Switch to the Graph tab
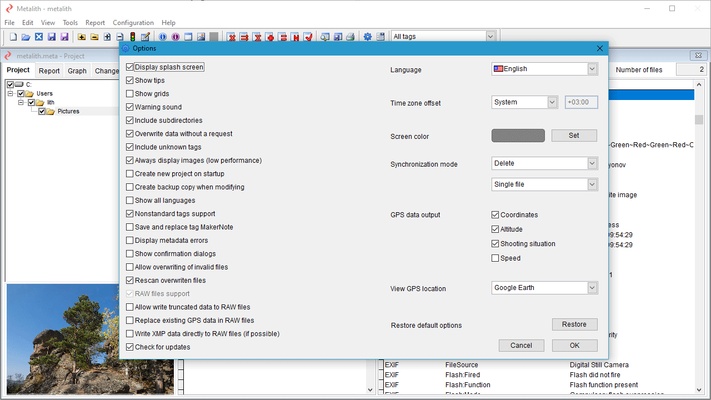This screenshot has width=711, height=400. pos(77,71)
